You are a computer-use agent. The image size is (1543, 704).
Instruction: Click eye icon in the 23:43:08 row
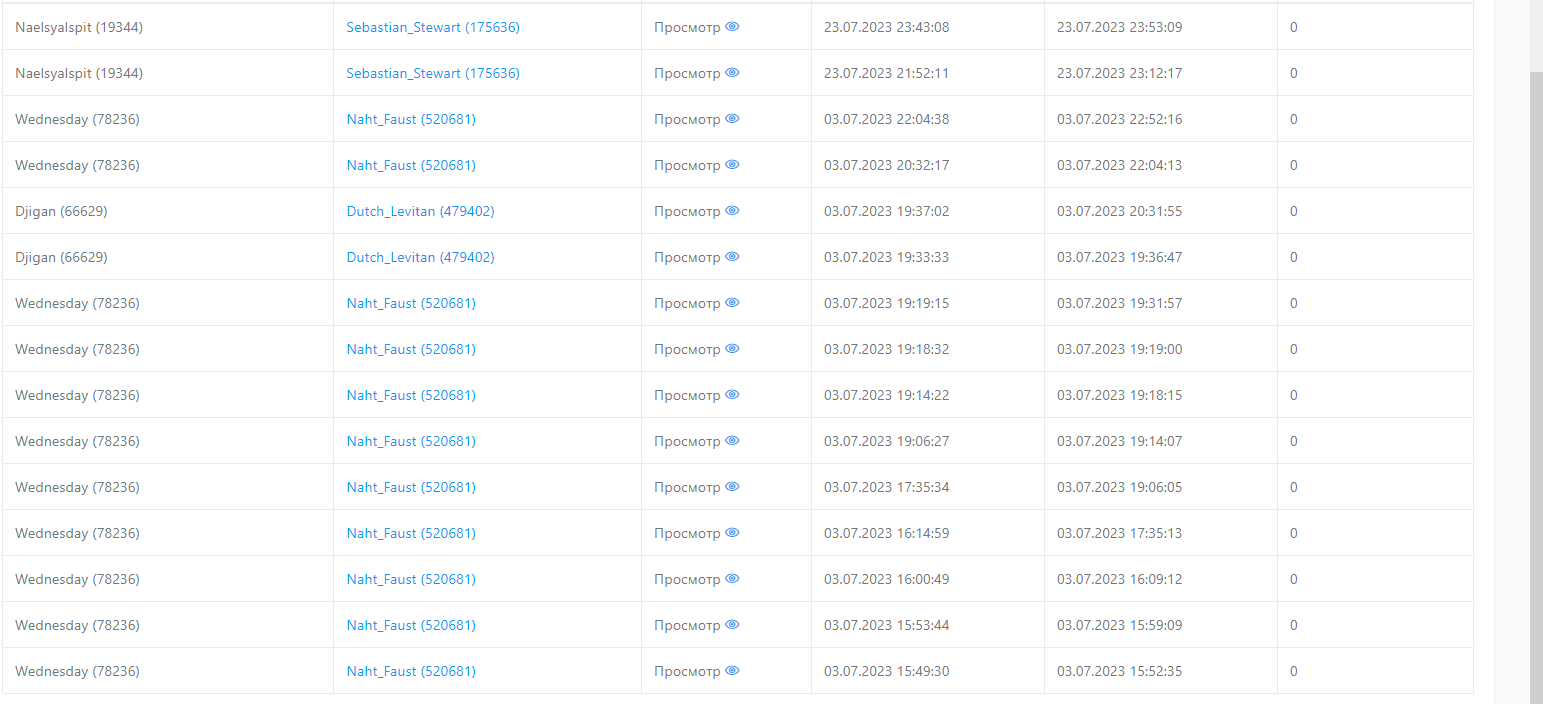[732, 27]
